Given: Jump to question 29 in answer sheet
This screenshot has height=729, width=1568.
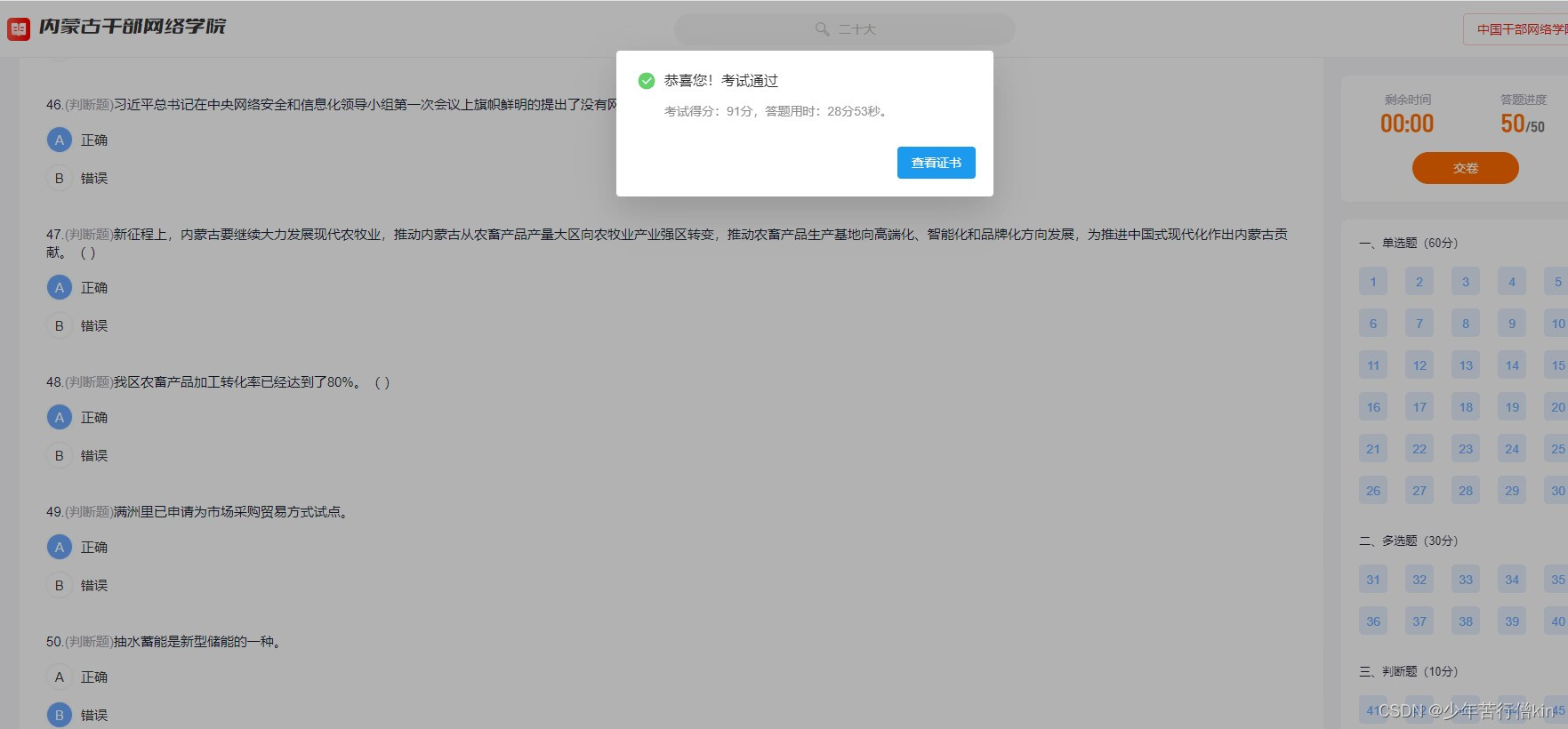Looking at the screenshot, I should pos(1512,491).
